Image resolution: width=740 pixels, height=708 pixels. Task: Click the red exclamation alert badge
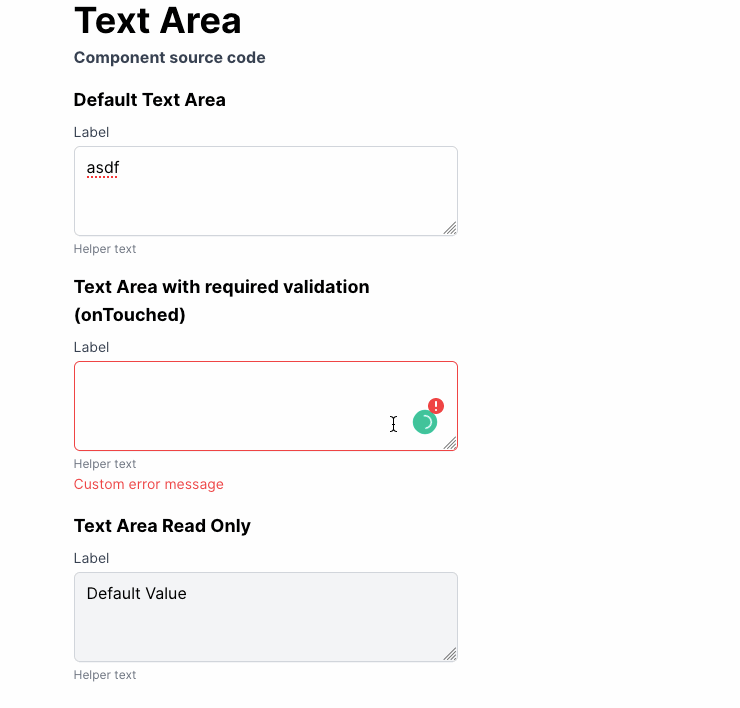(436, 406)
